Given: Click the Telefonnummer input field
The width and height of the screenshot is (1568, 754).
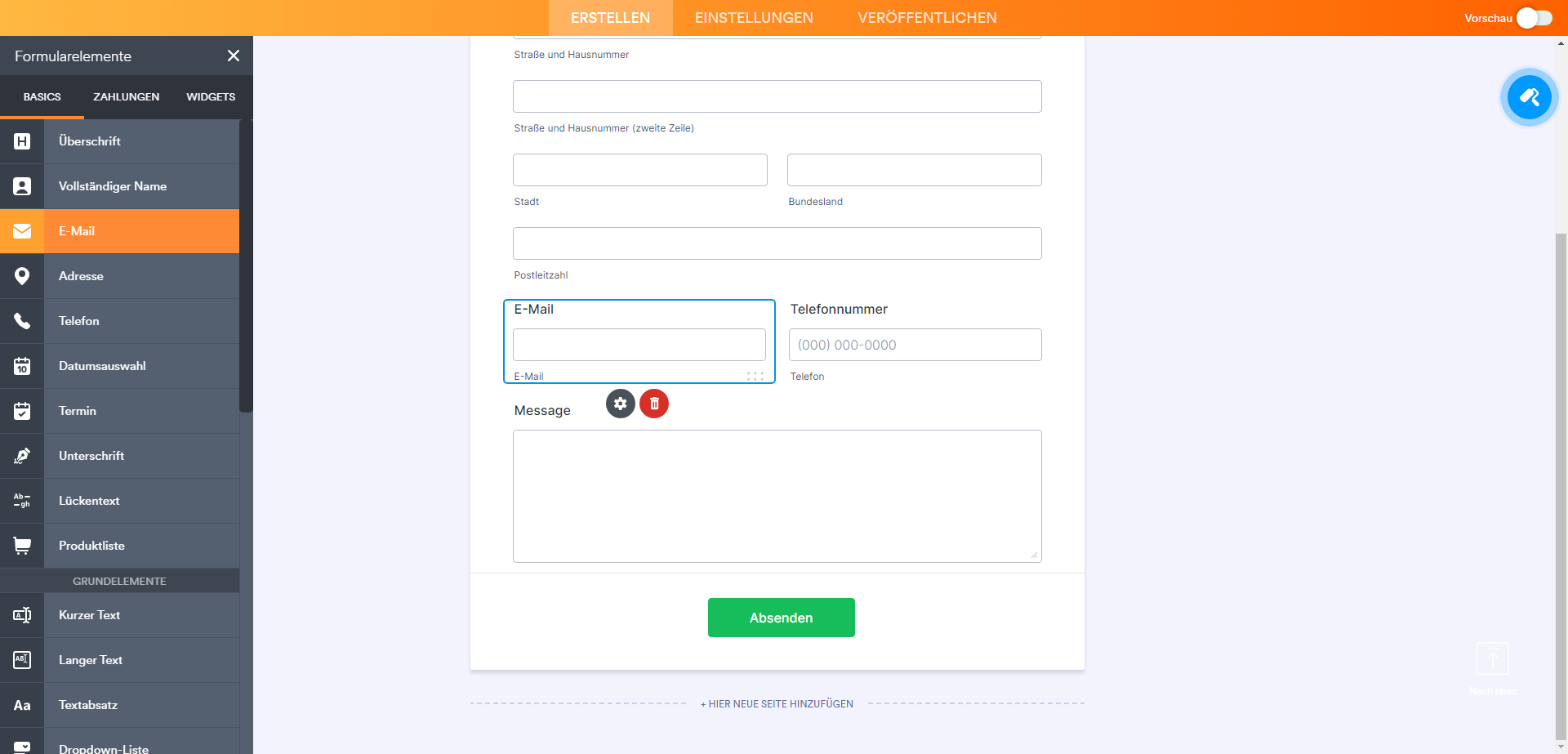Looking at the screenshot, I should tap(915, 345).
